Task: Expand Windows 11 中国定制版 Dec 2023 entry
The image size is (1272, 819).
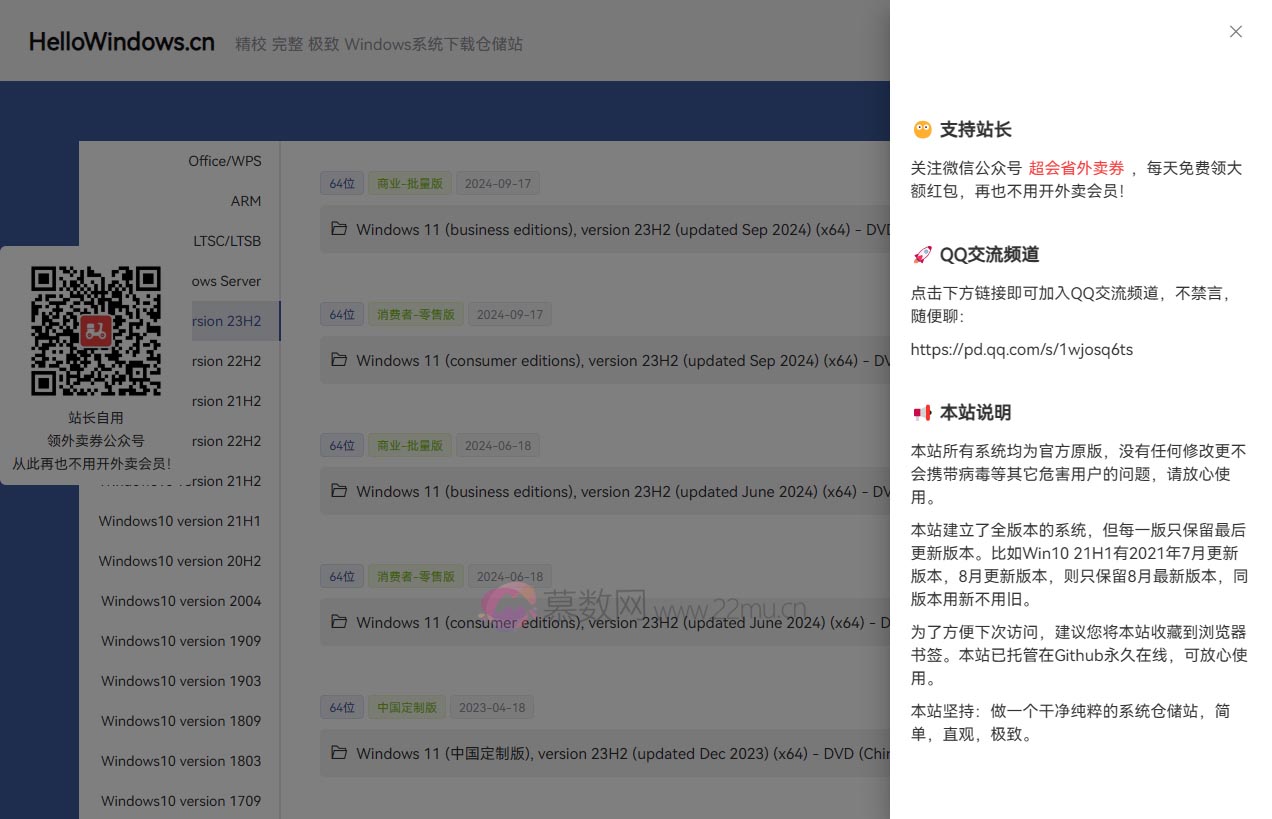Action: 620,754
